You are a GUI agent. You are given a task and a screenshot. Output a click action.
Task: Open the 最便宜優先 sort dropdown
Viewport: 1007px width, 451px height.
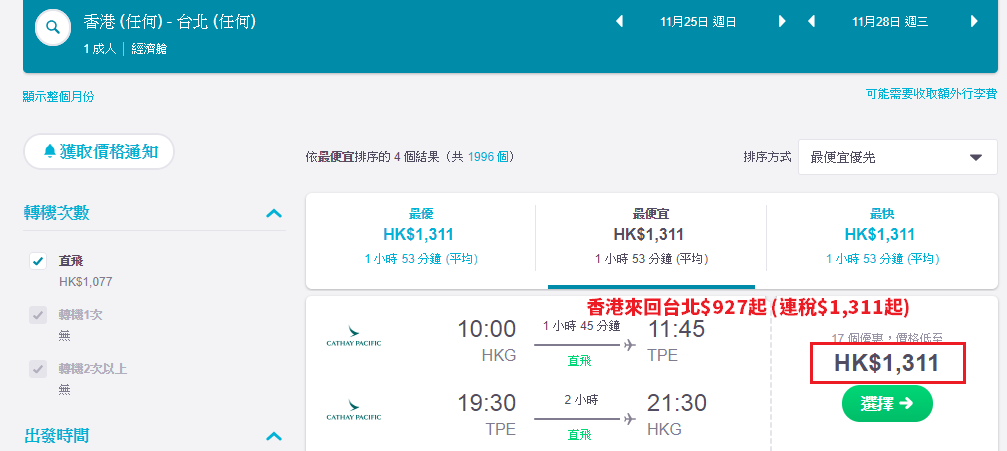[x=898, y=157]
